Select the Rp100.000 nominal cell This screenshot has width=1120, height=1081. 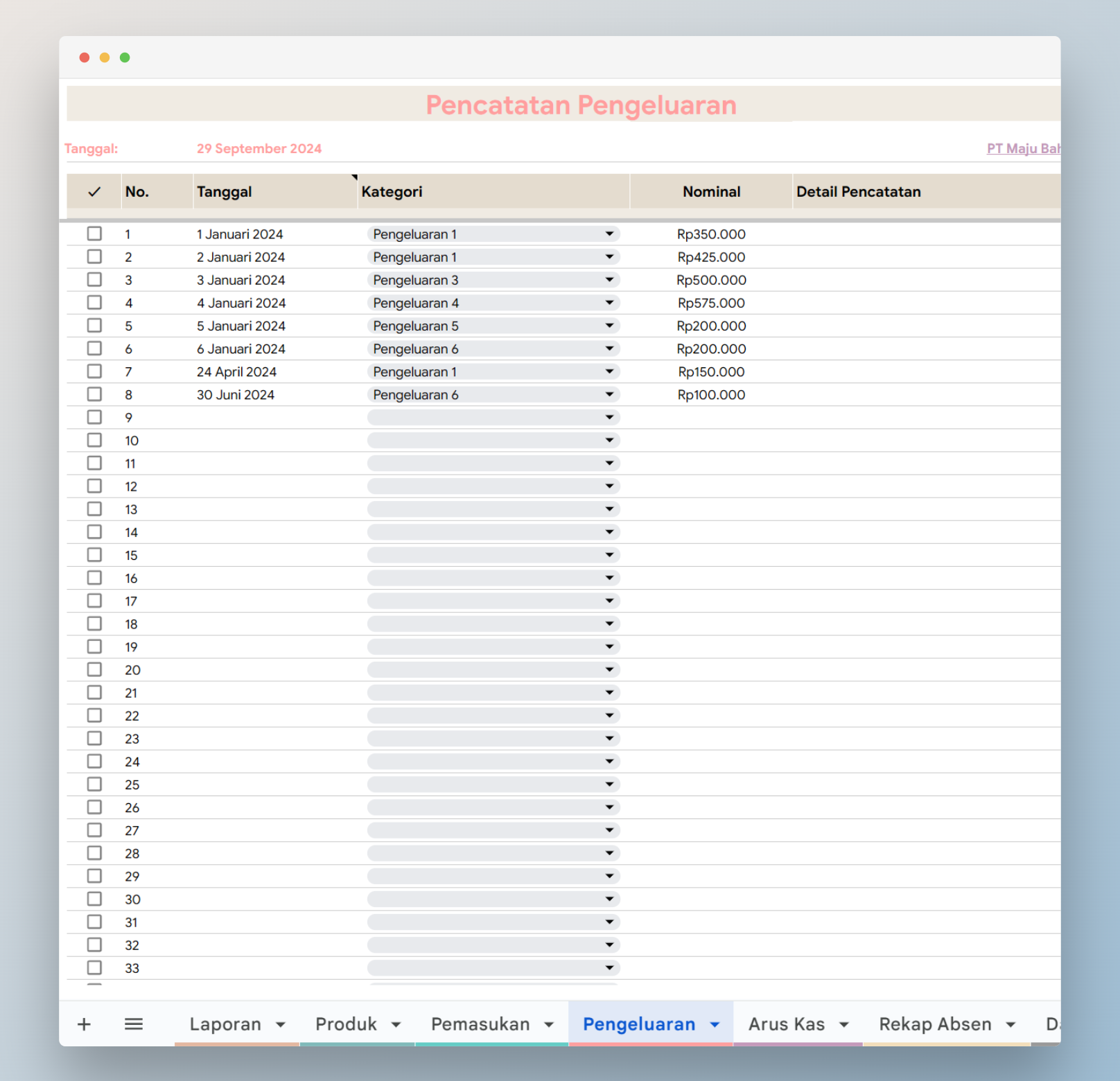[711, 395]
